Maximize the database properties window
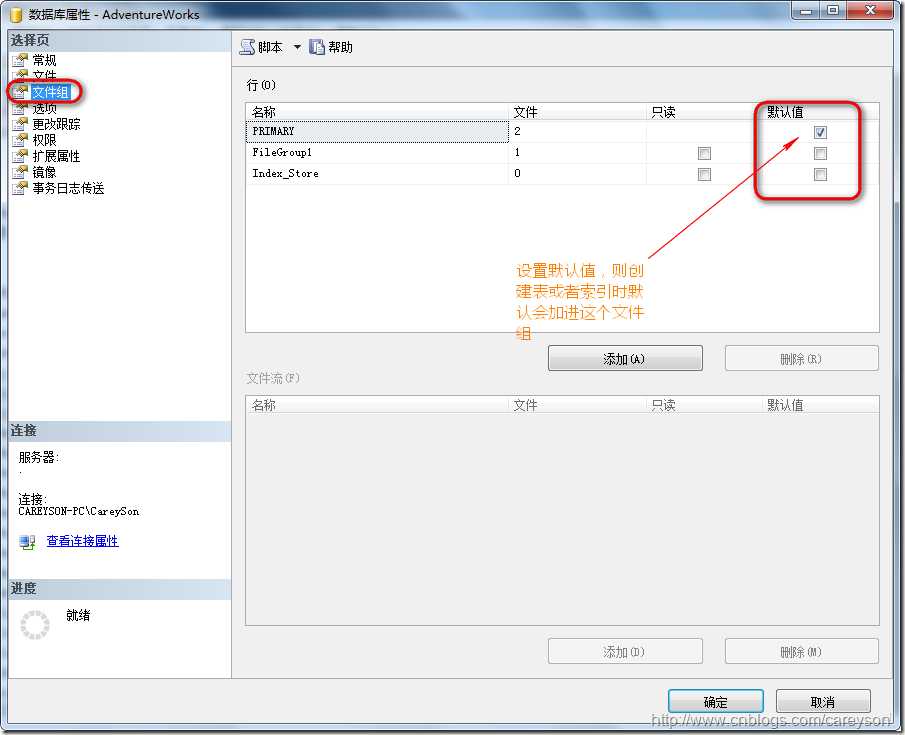Viewport: 905px width, 735px height. pos(833,10)
